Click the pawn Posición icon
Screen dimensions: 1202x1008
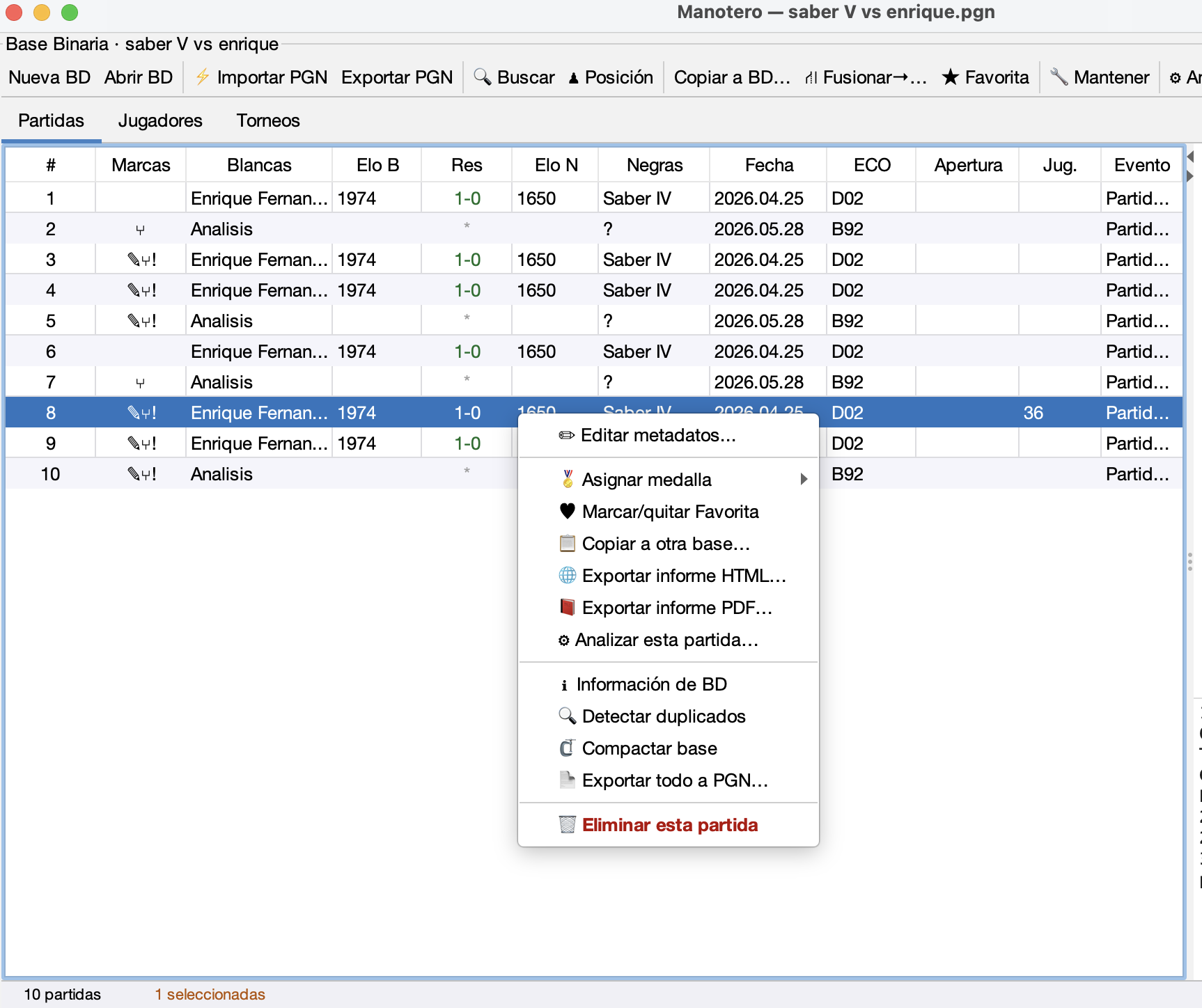pyautogui.click(x=574, y=78)
